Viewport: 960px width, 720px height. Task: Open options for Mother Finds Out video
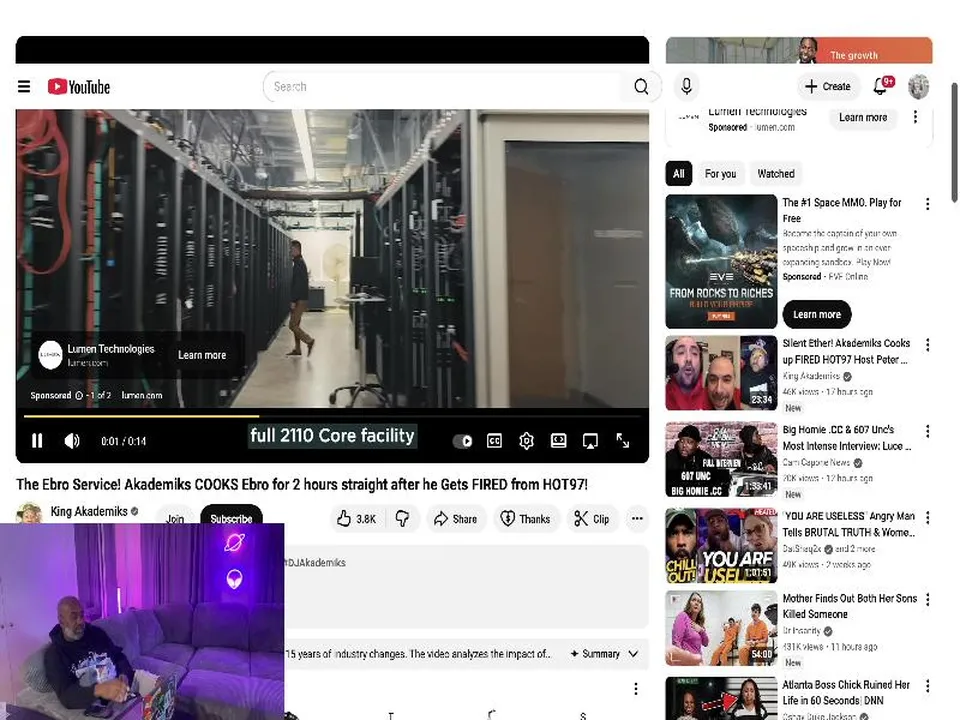(x=928, y=600)
